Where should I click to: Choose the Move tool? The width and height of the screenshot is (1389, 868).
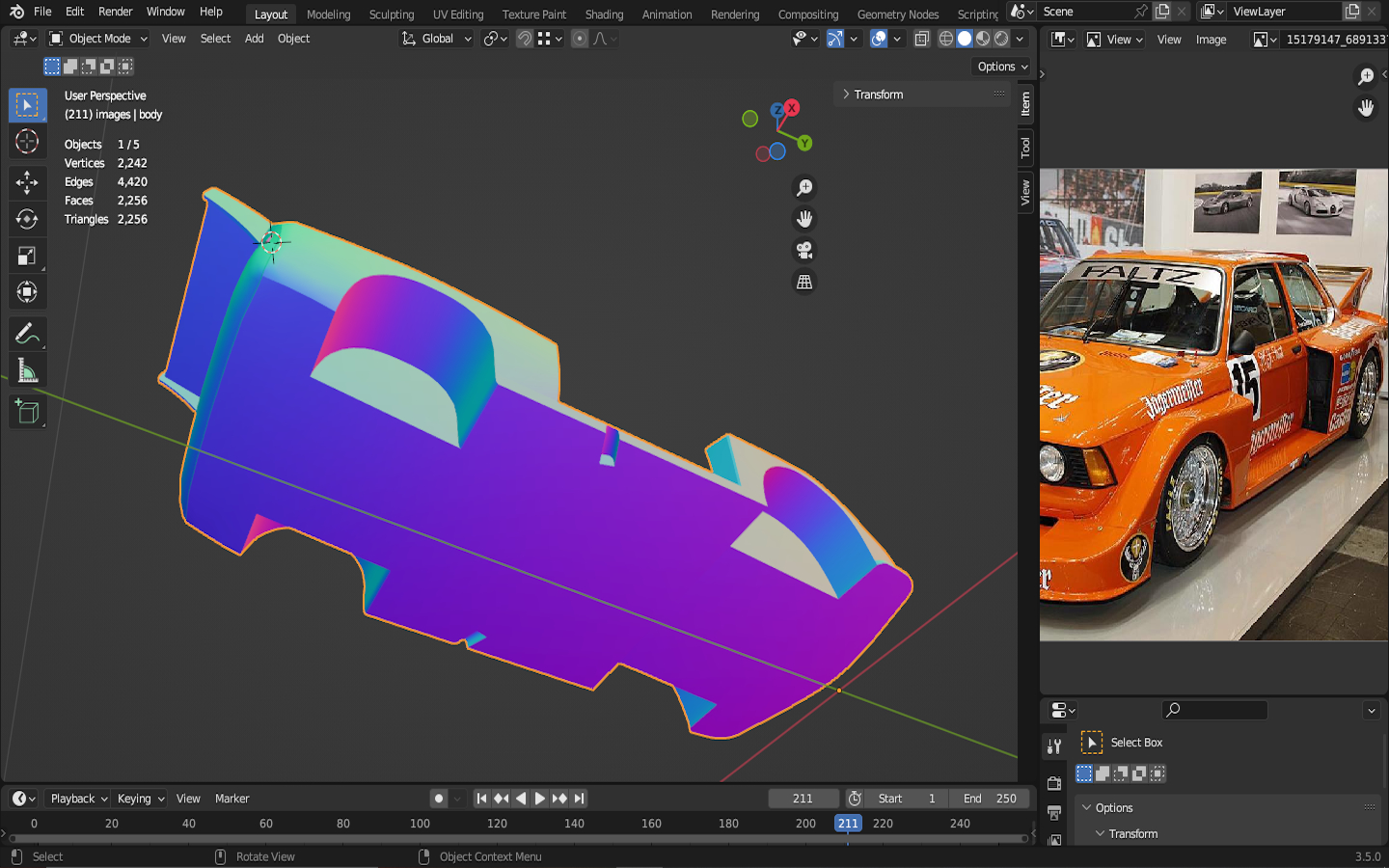point(27,182)
